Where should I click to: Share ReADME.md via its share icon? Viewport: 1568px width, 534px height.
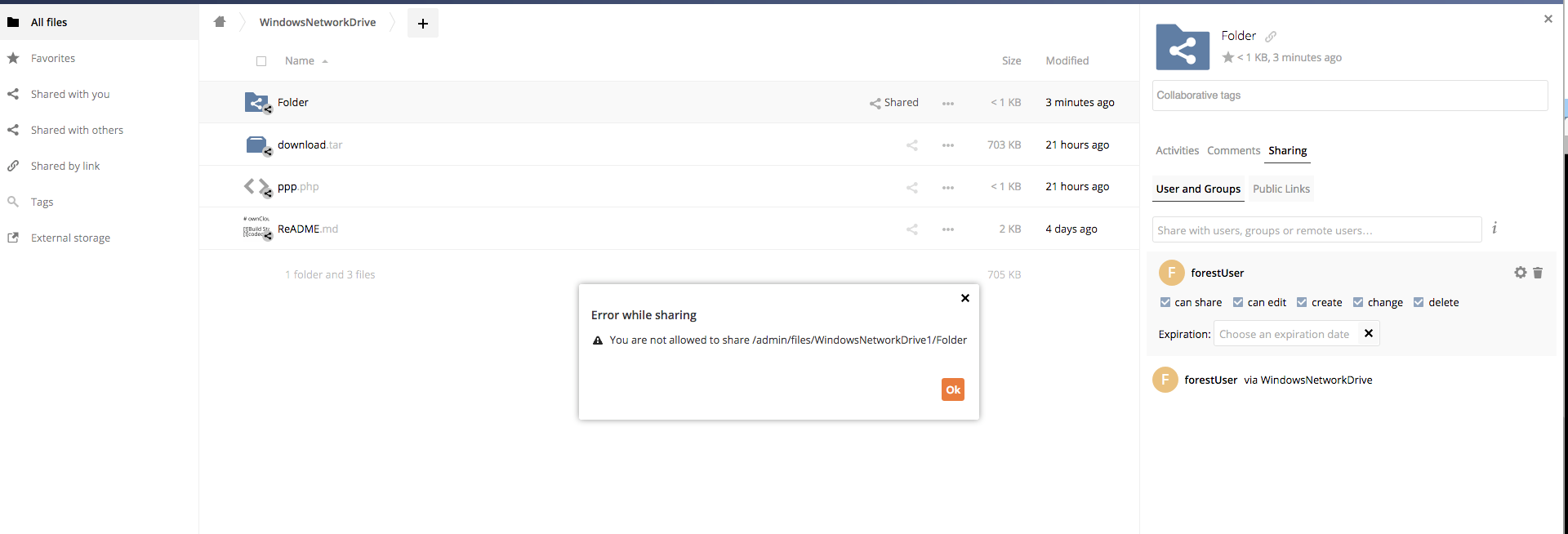[x=912, y=229]
